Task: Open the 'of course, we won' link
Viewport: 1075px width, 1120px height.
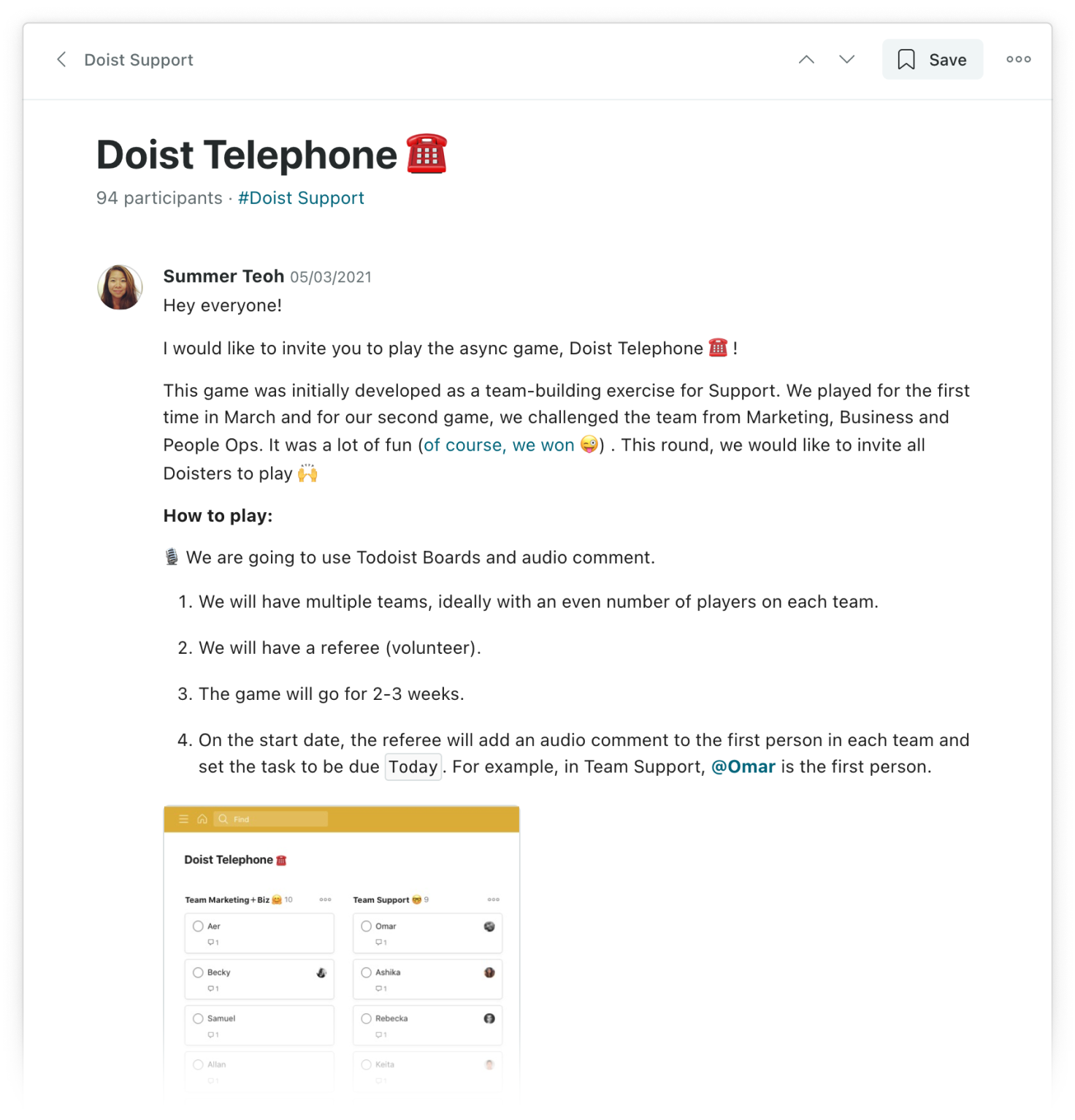Action: pos(500,445)
